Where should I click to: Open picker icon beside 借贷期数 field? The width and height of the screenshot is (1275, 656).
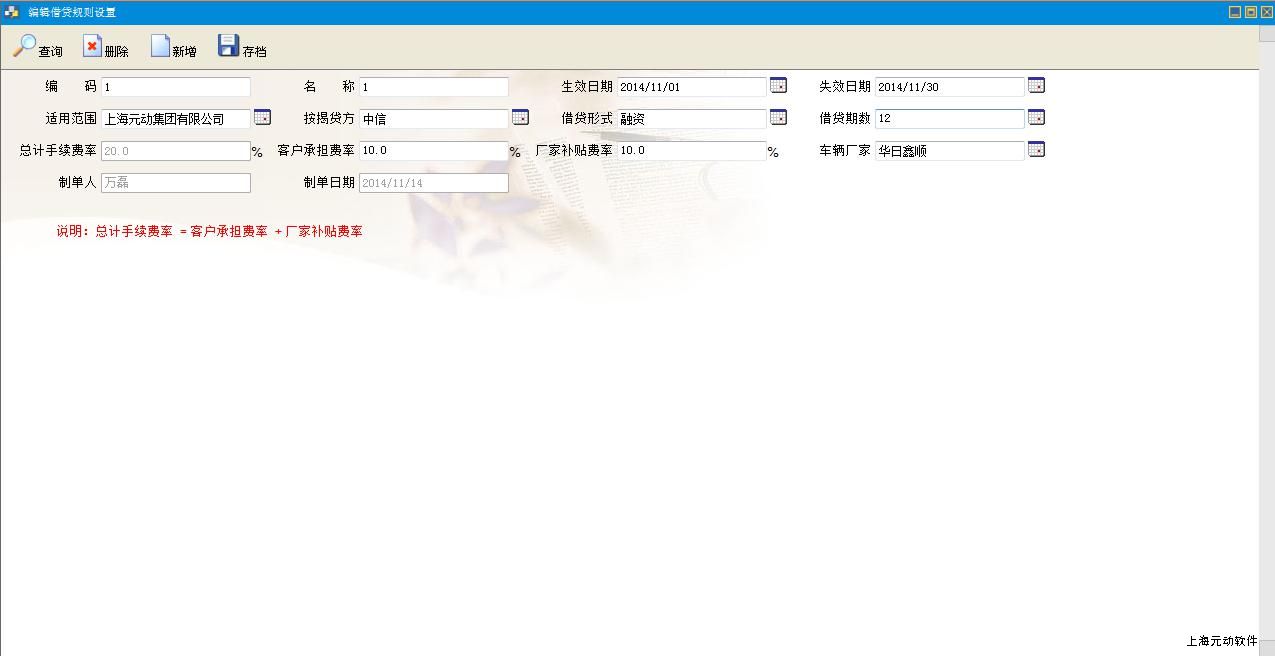(1036, 118)
